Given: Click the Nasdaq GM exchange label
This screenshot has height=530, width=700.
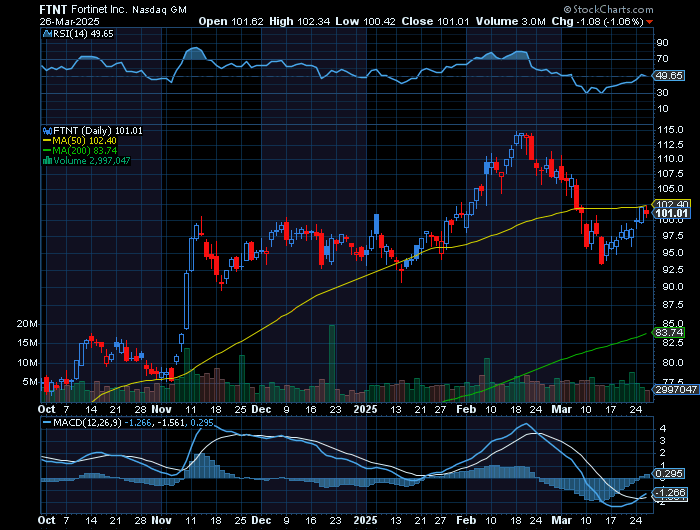Looking at the screenshot, I should coord(159,10).
